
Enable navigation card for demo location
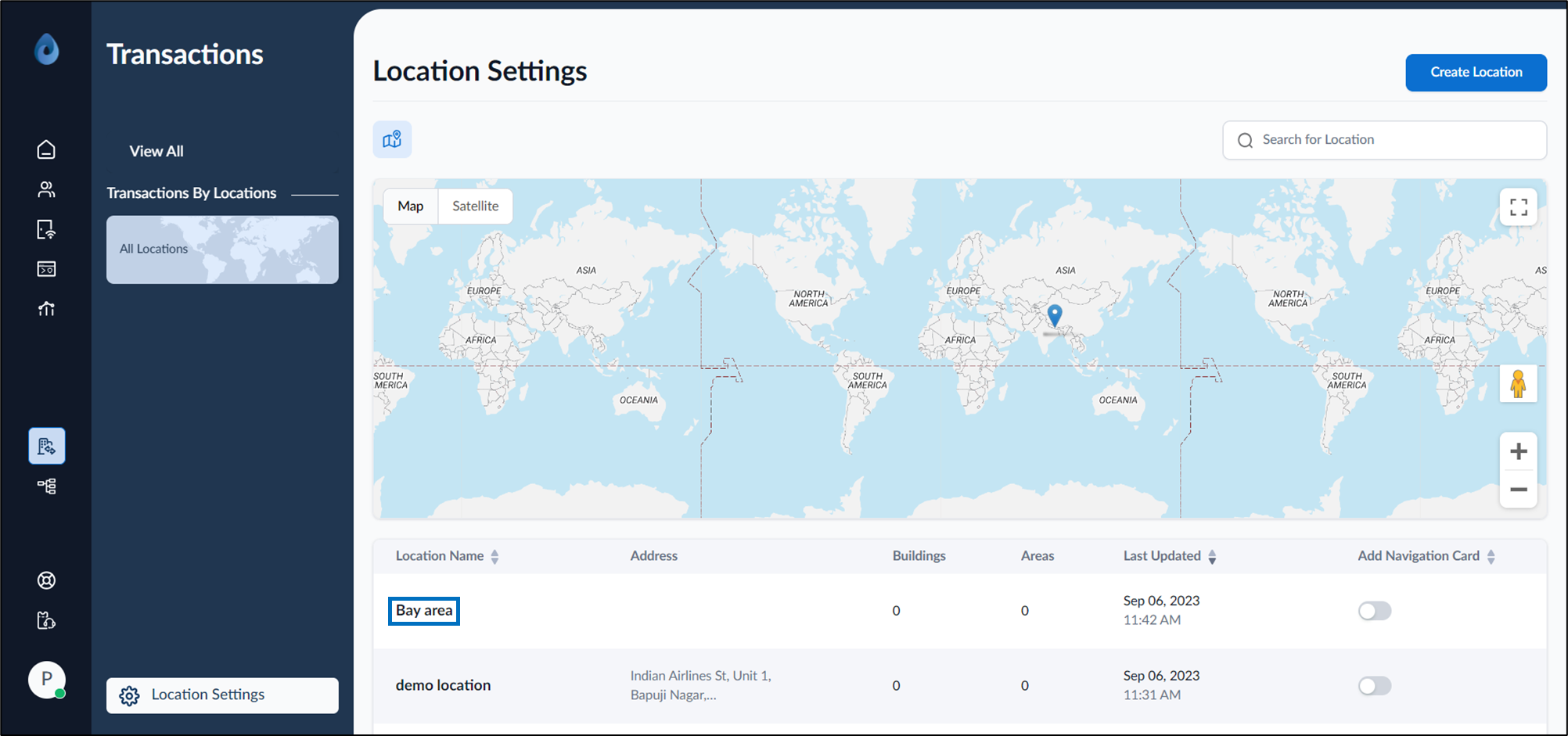[x=1375, y=686]
